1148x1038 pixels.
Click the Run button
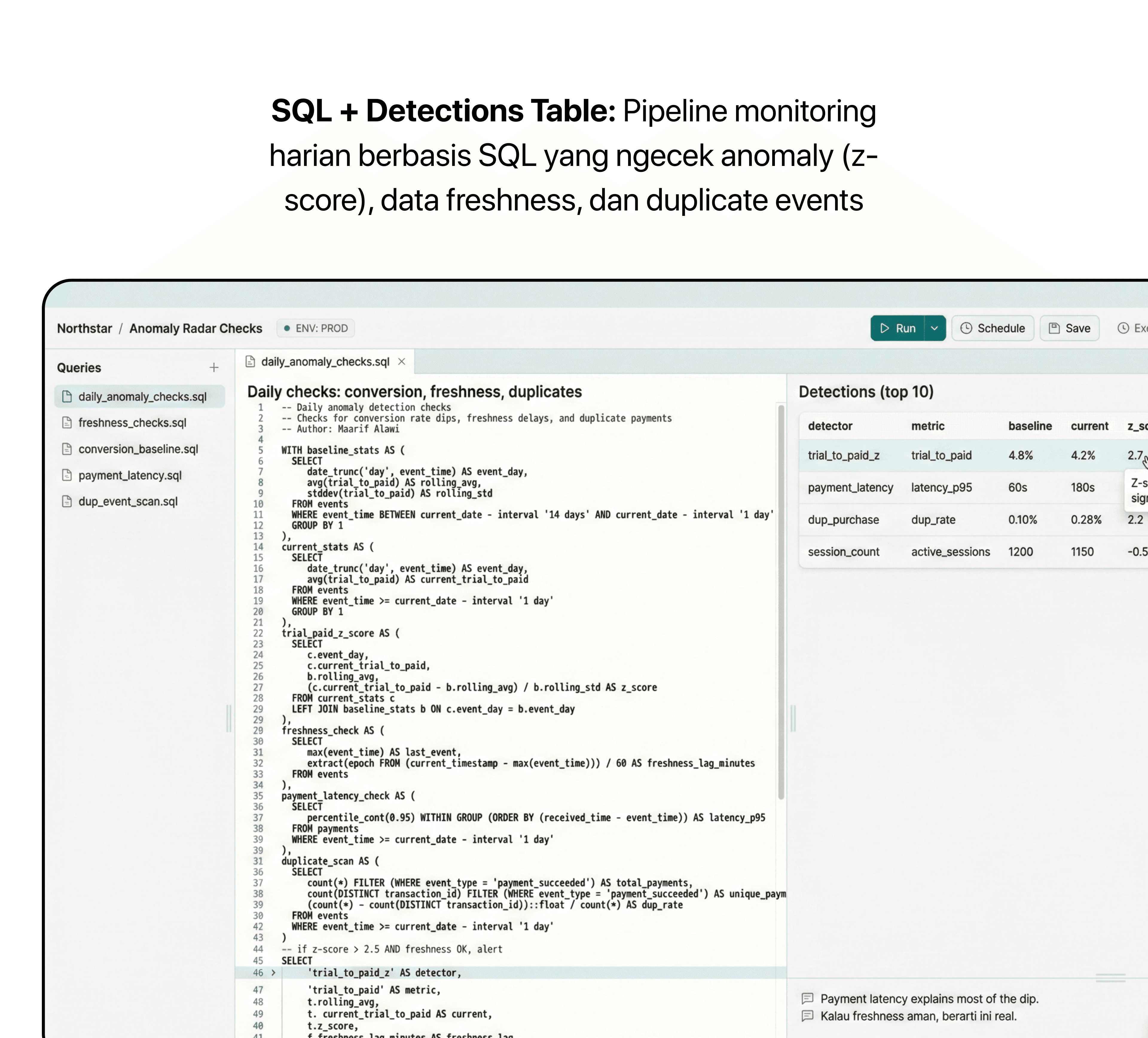tap(897, 329)
